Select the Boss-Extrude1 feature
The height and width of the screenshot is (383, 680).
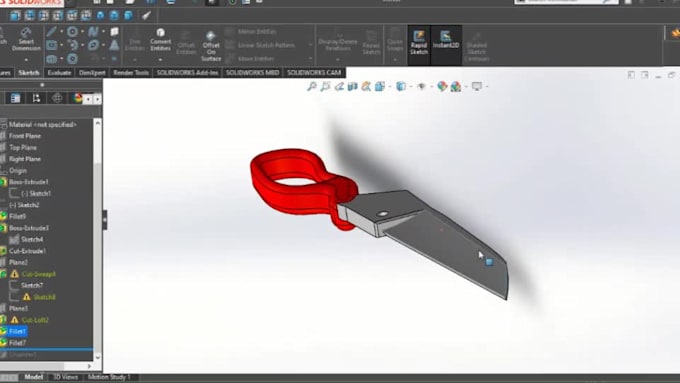coord(29,182)
